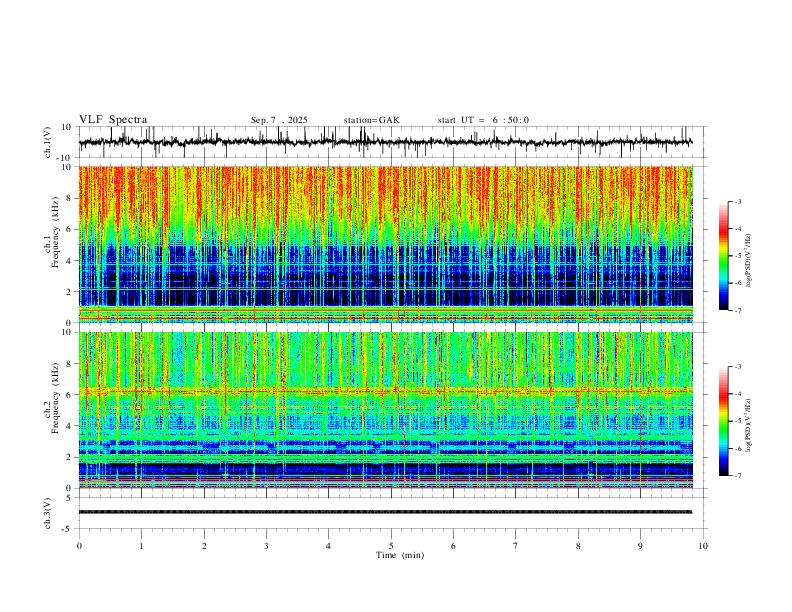
Task: Click the "-3" value on ch.1 color bar
Action: [x=738, y=201]
